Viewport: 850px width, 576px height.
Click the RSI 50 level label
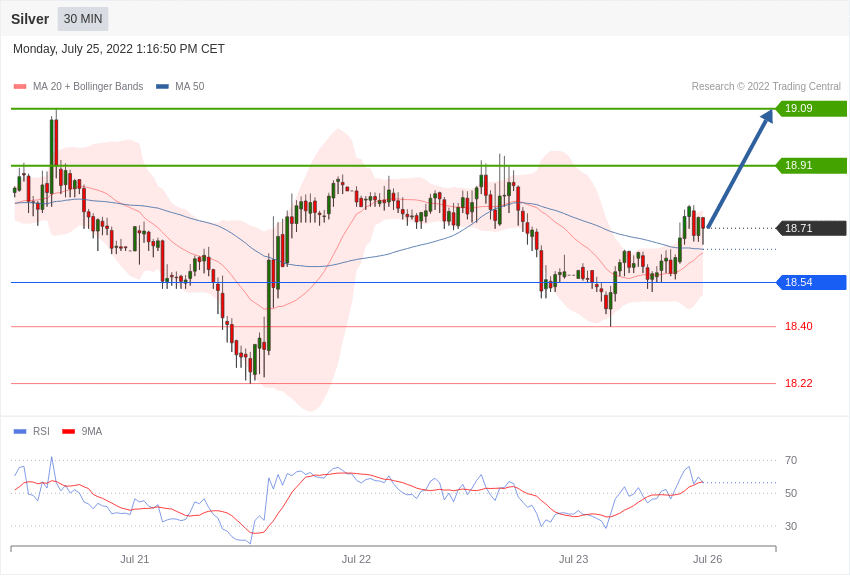point(791,493)
